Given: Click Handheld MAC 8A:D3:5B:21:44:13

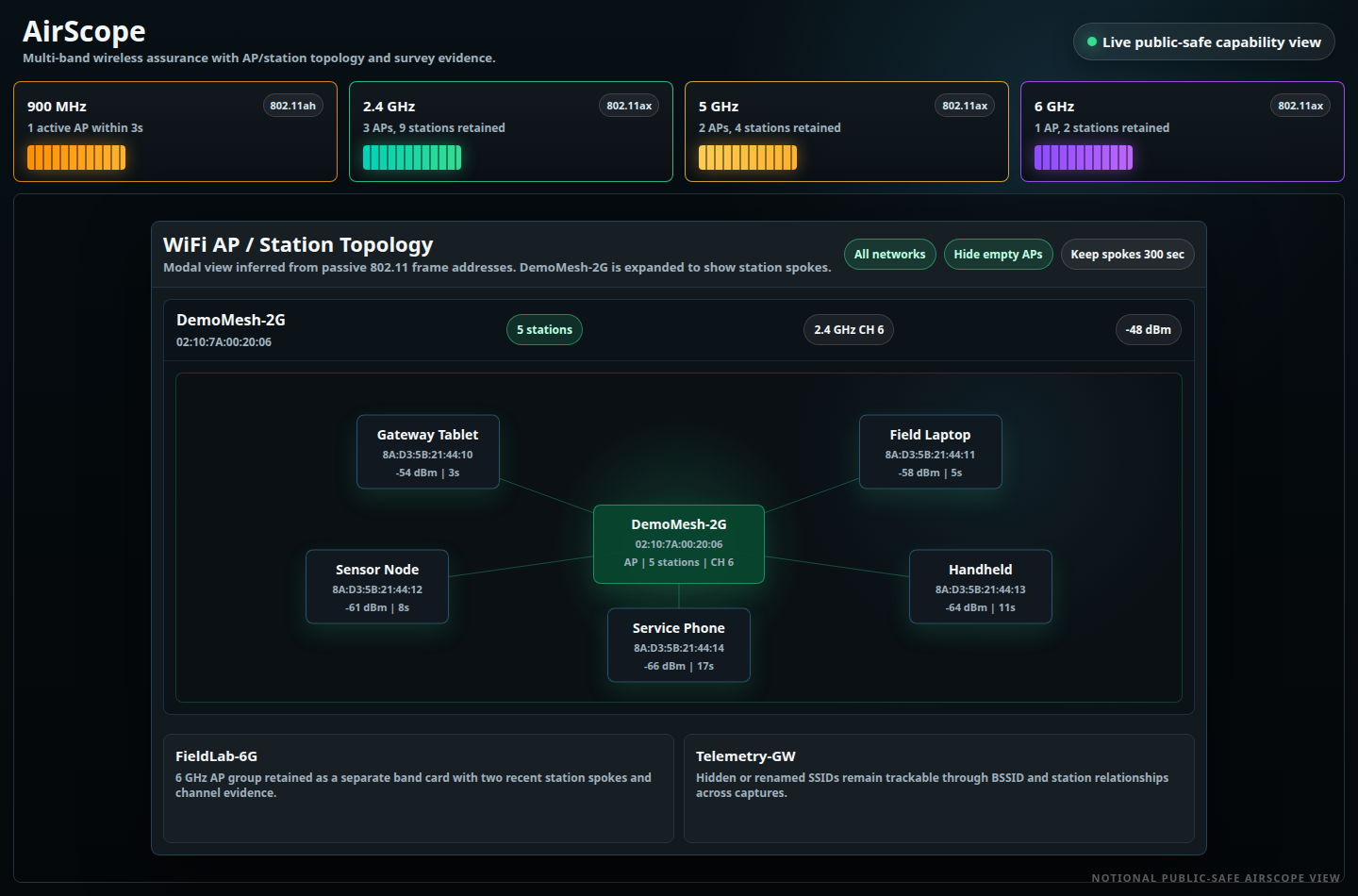Looking at the screenshot, I should click(981, 589).
